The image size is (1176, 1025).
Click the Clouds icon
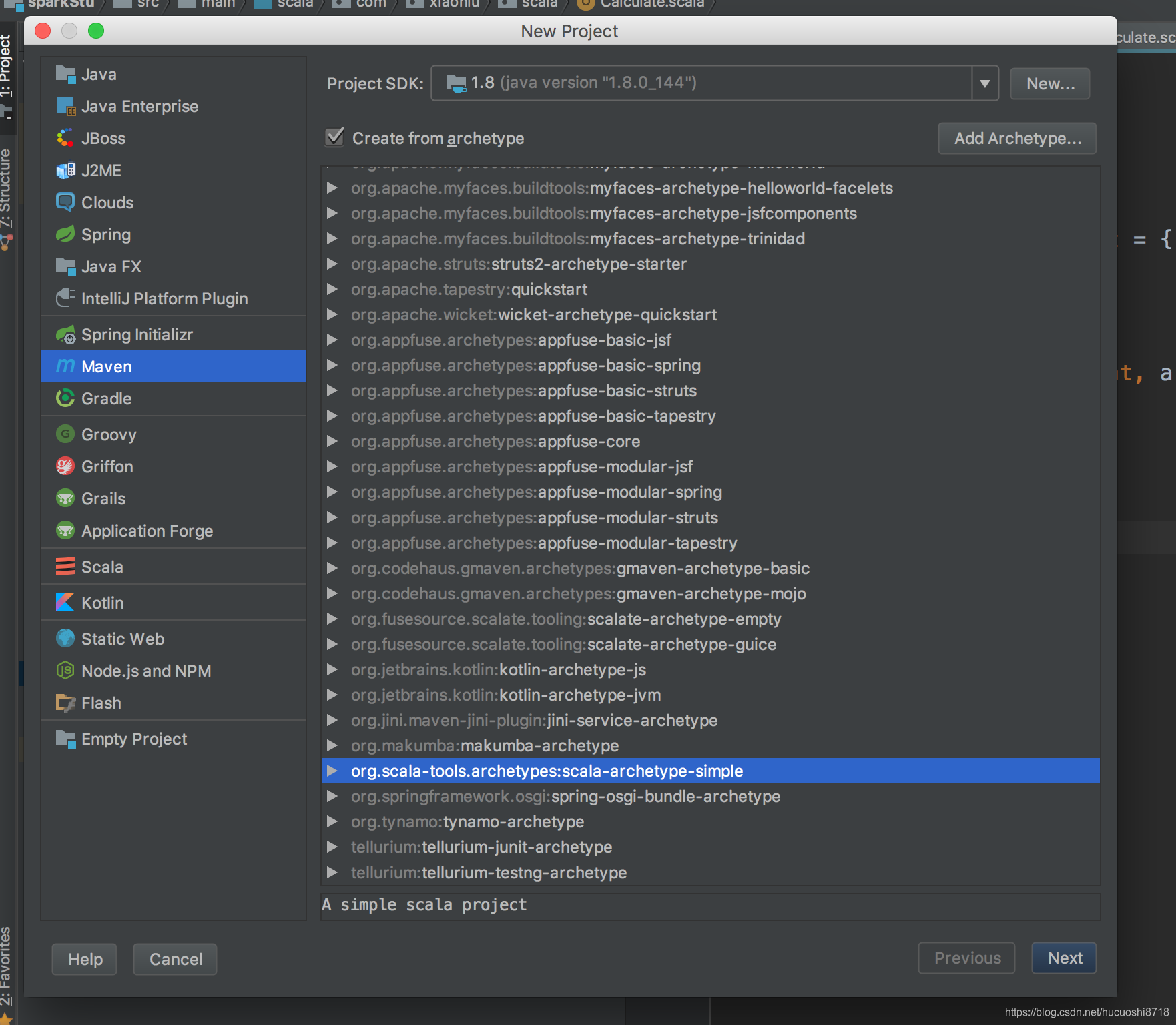pyautogui.click(x=65, y=203)
